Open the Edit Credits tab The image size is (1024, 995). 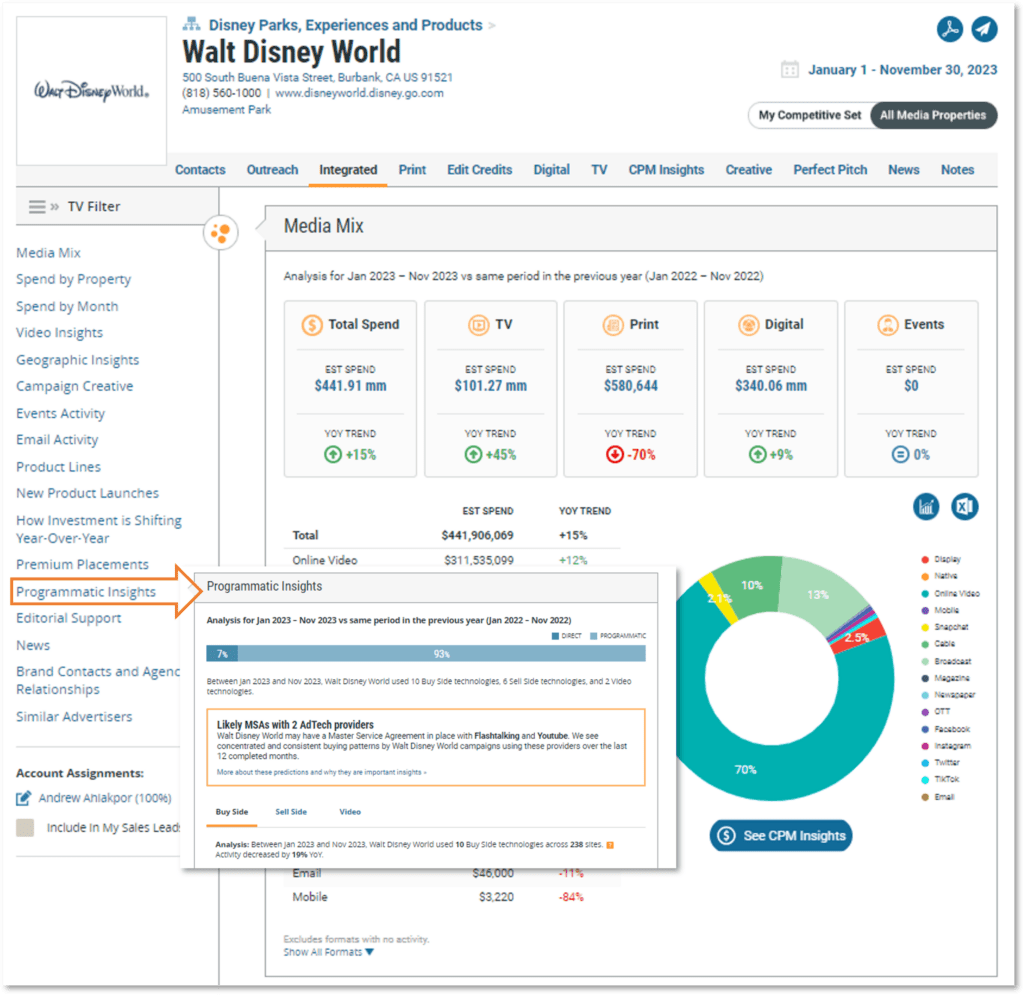point(479,170)
